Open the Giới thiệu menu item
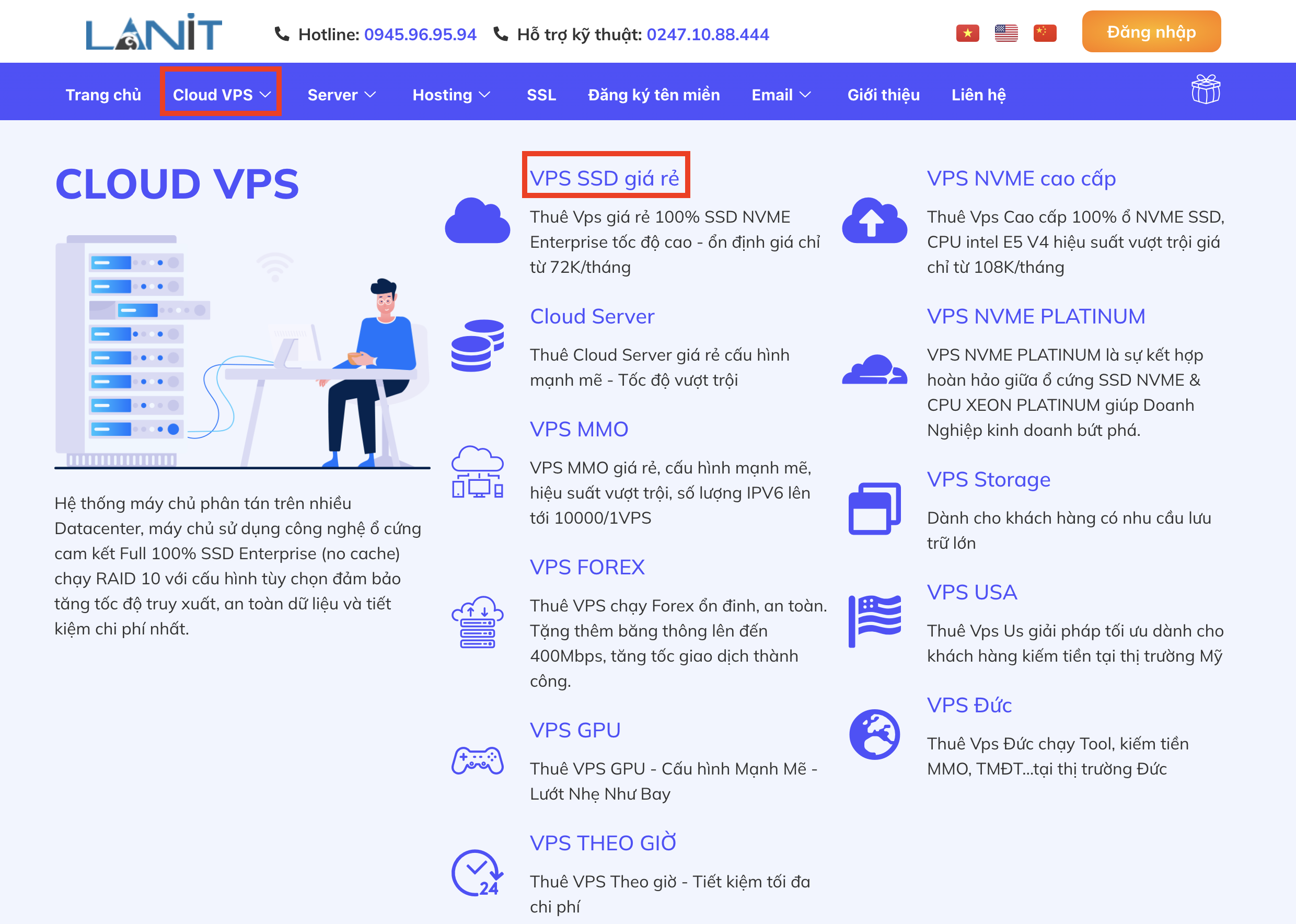 [x=883, y=95]
